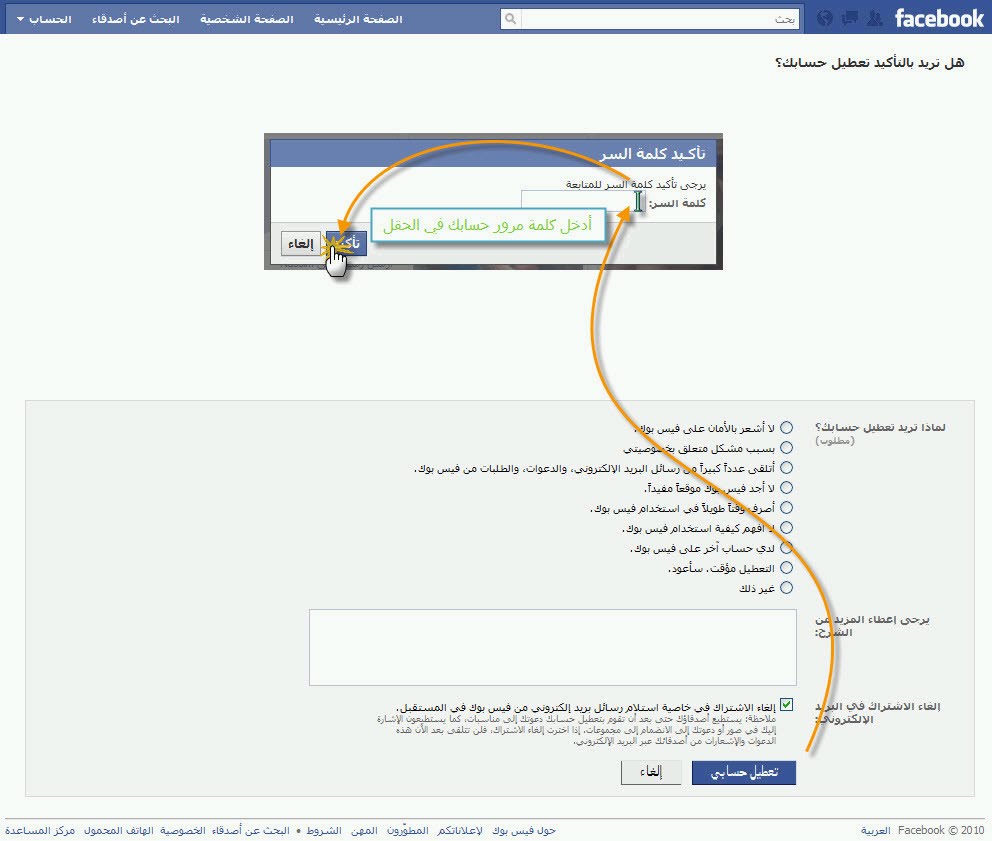This screenshot has height=841, width=992.
Task: Select radio التعطيل مؤقت، سأعود
Action: point(786,568)
